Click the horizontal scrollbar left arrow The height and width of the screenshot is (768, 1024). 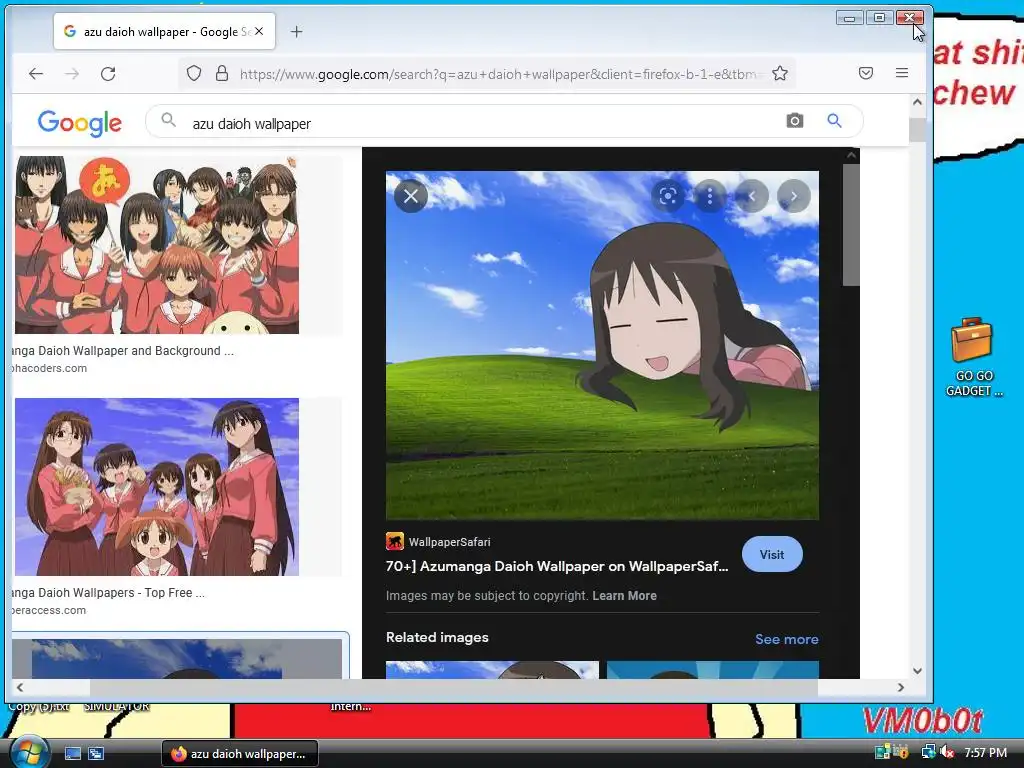[x=20, y=688]
